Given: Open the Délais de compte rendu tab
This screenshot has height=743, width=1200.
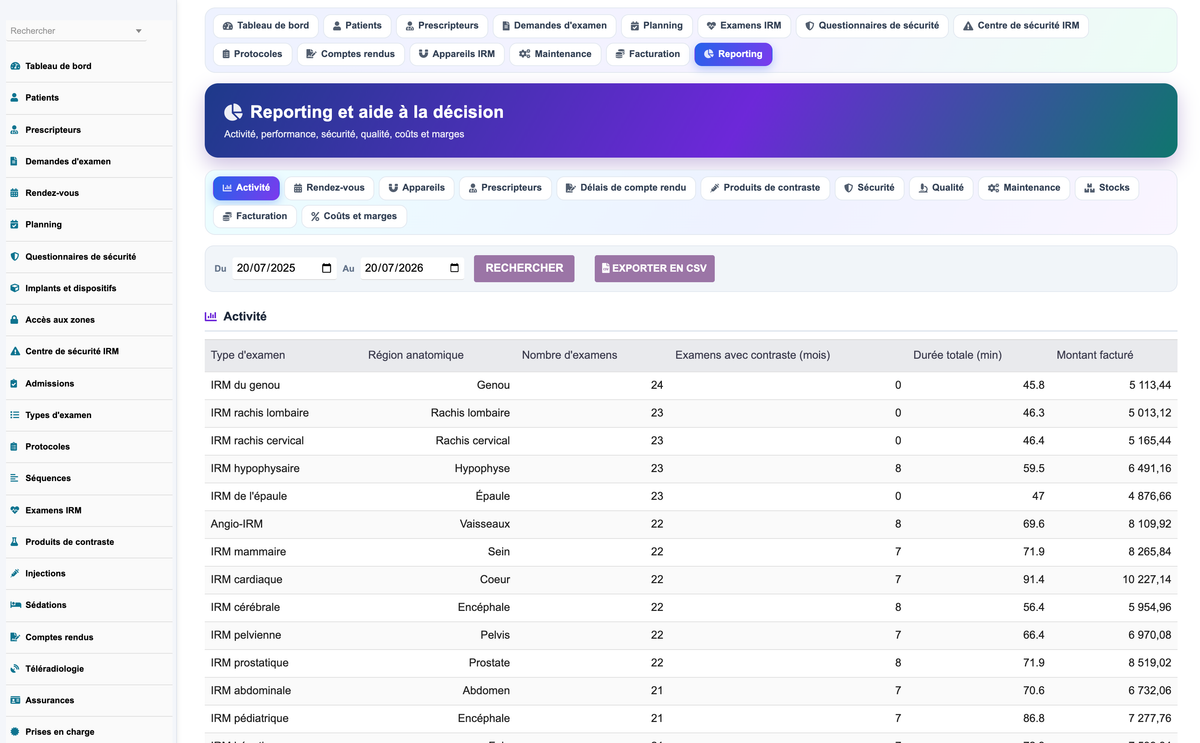Looking at the screenshot, I should (625, 188).
